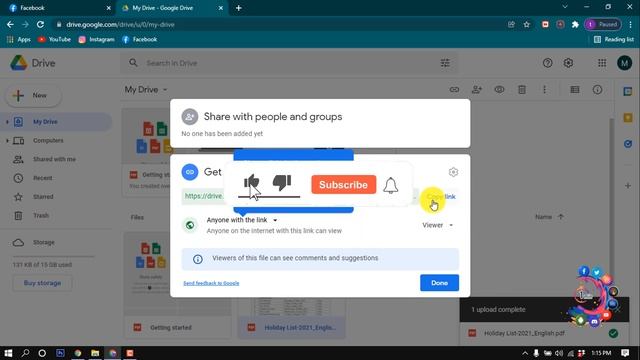Screen dimensions: 640x360
Task: Click the thumbs up like icon
Action: [251, 181]
